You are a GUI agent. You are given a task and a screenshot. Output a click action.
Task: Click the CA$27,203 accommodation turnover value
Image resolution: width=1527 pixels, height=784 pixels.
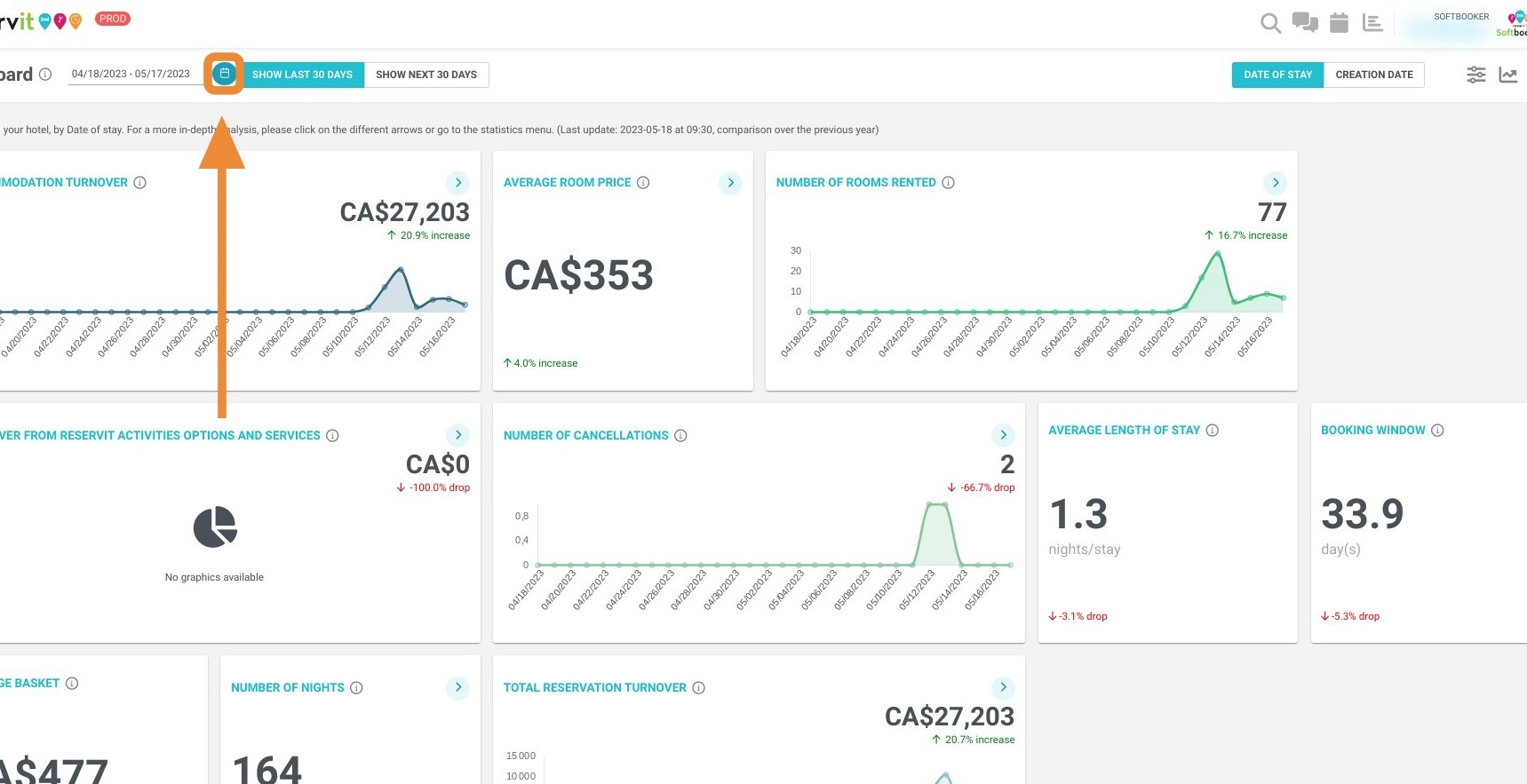pos(404,212)
